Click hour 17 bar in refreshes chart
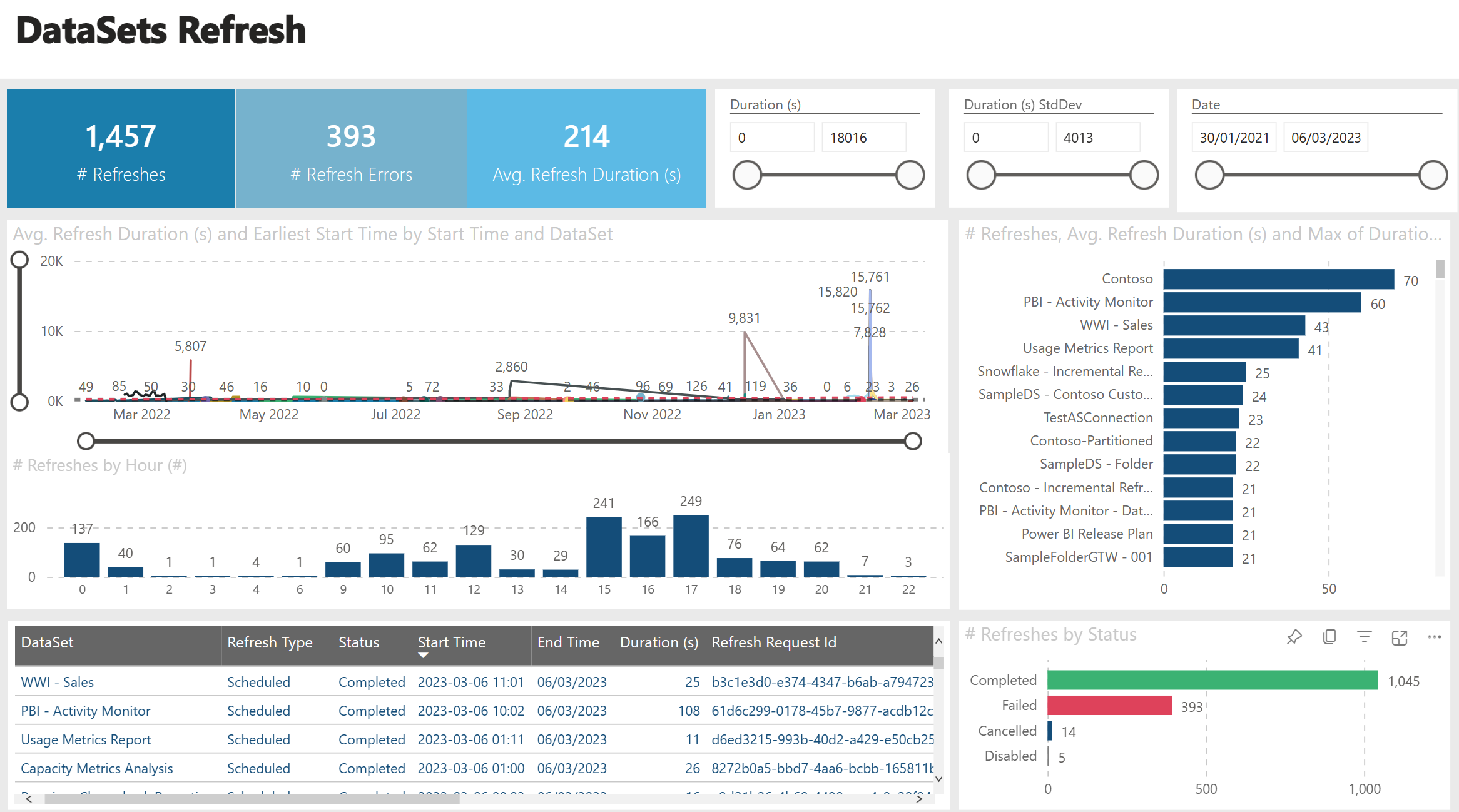 click(691, 546)
